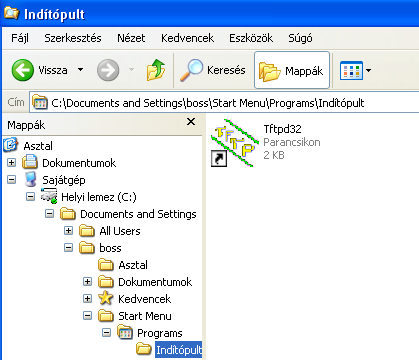Open Vissza history dropdown arrow
This screenshot has height=360, width=419.
(x=80, y=70)
